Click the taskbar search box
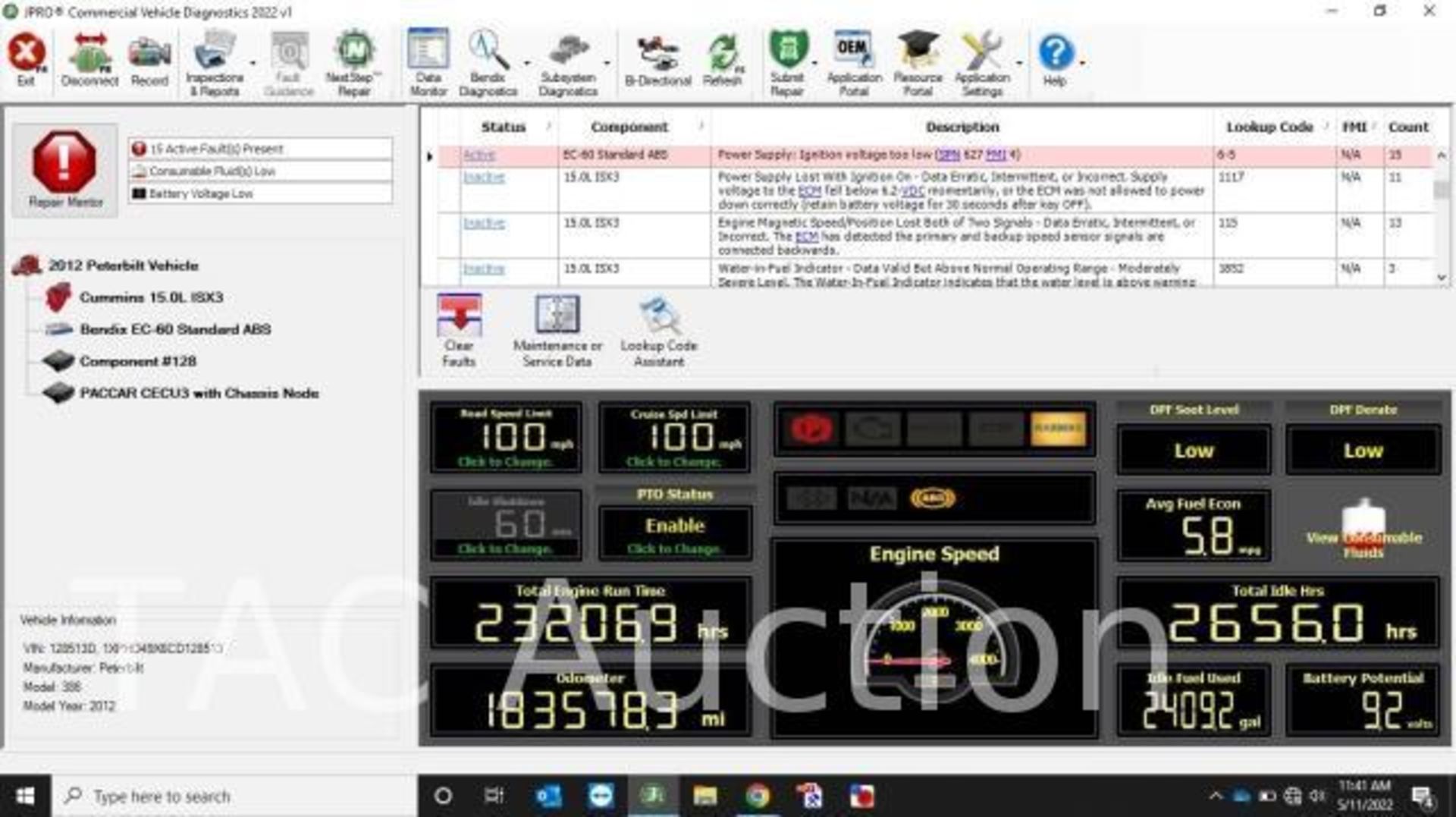1456x817 pixels. (x=235, y=796)
